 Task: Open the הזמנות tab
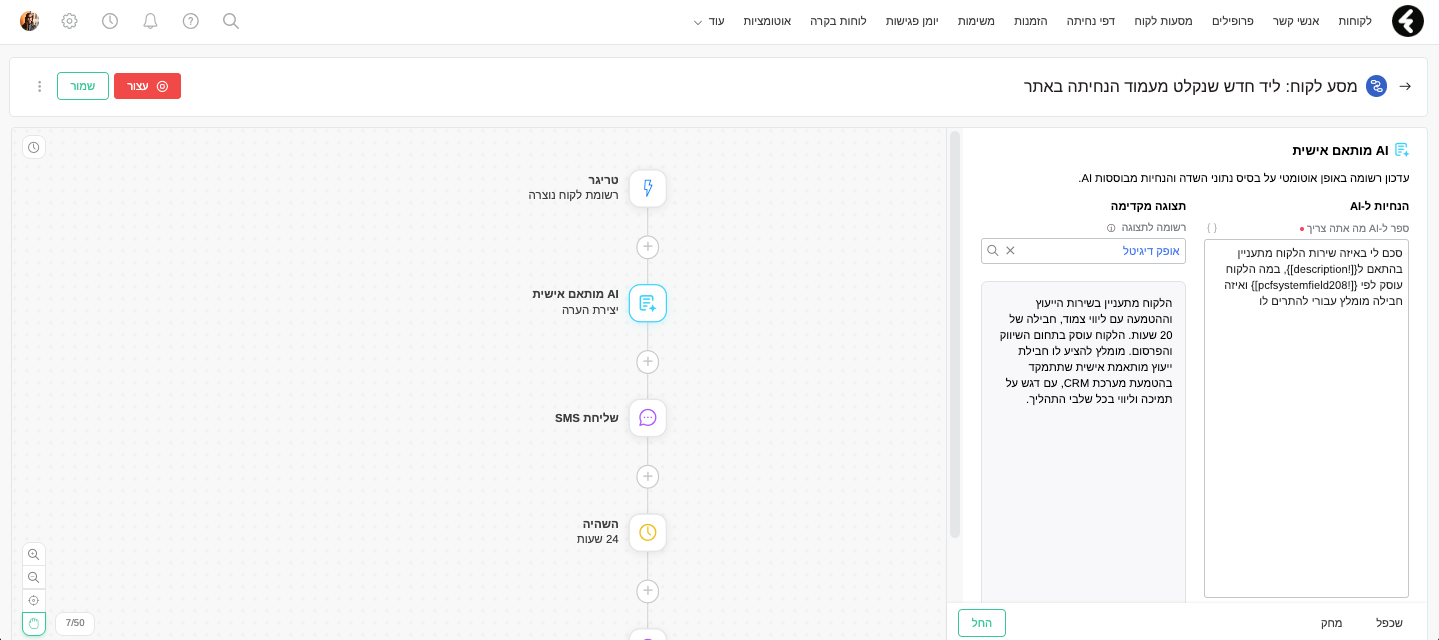point(1031,21)
